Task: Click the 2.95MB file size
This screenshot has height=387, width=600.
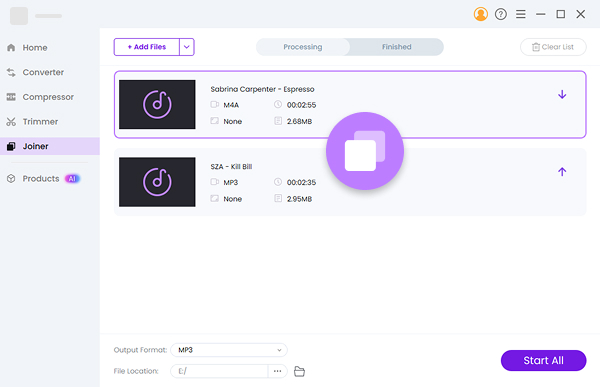Action: 299,199
